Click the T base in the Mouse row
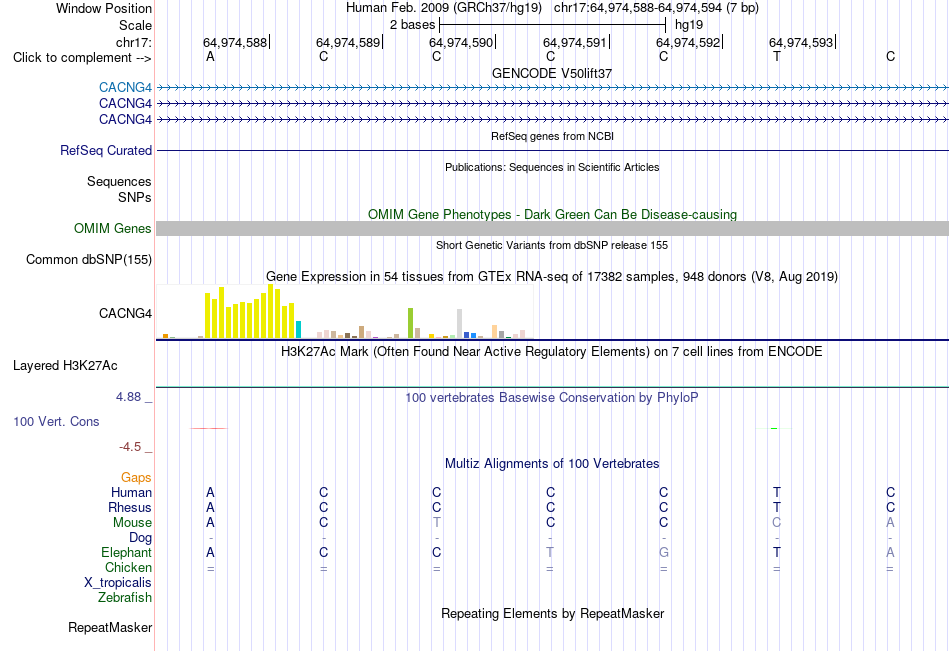The height and width of the screenshot is (651, 950). coord(437,522)
